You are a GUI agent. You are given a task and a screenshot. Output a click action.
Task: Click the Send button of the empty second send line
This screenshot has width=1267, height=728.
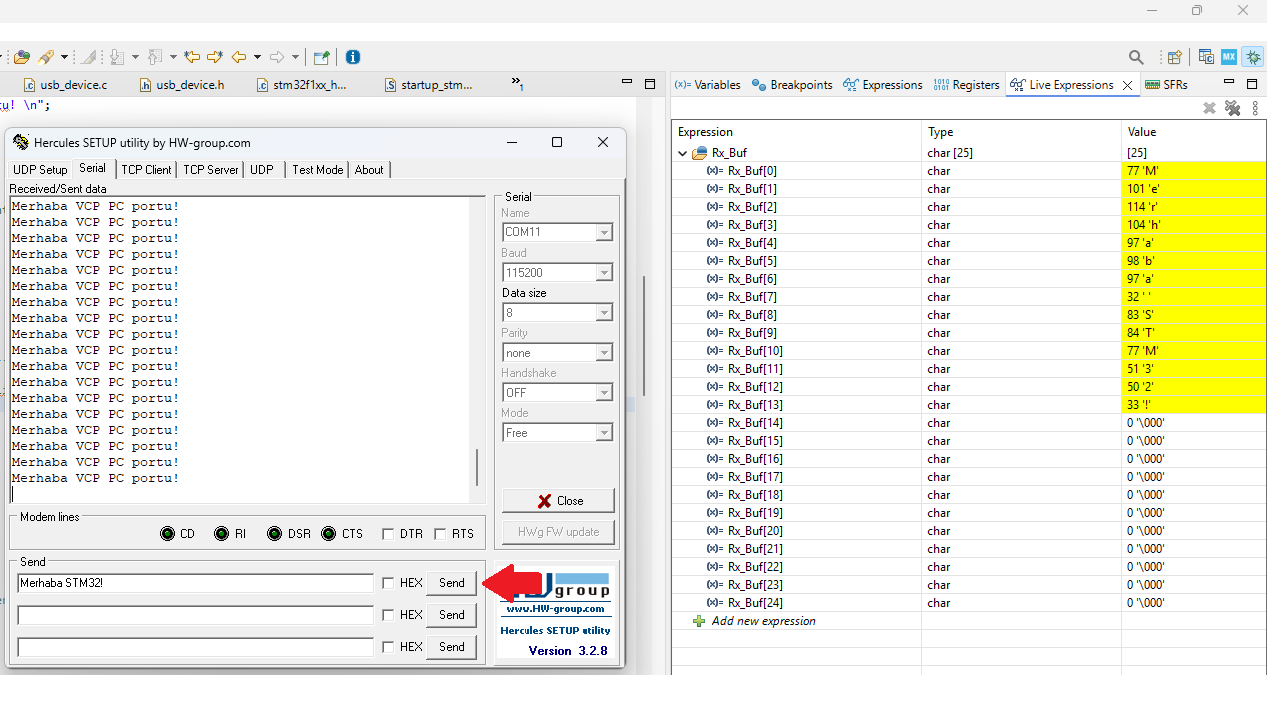[452, 615]
